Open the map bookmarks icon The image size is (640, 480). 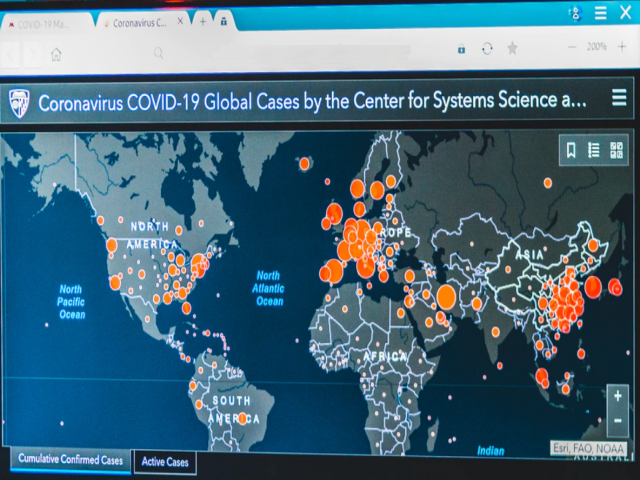point(571,151)
